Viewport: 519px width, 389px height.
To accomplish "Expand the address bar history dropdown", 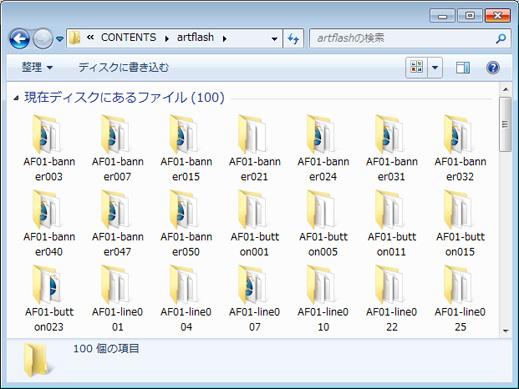I will tap(274, 39).
